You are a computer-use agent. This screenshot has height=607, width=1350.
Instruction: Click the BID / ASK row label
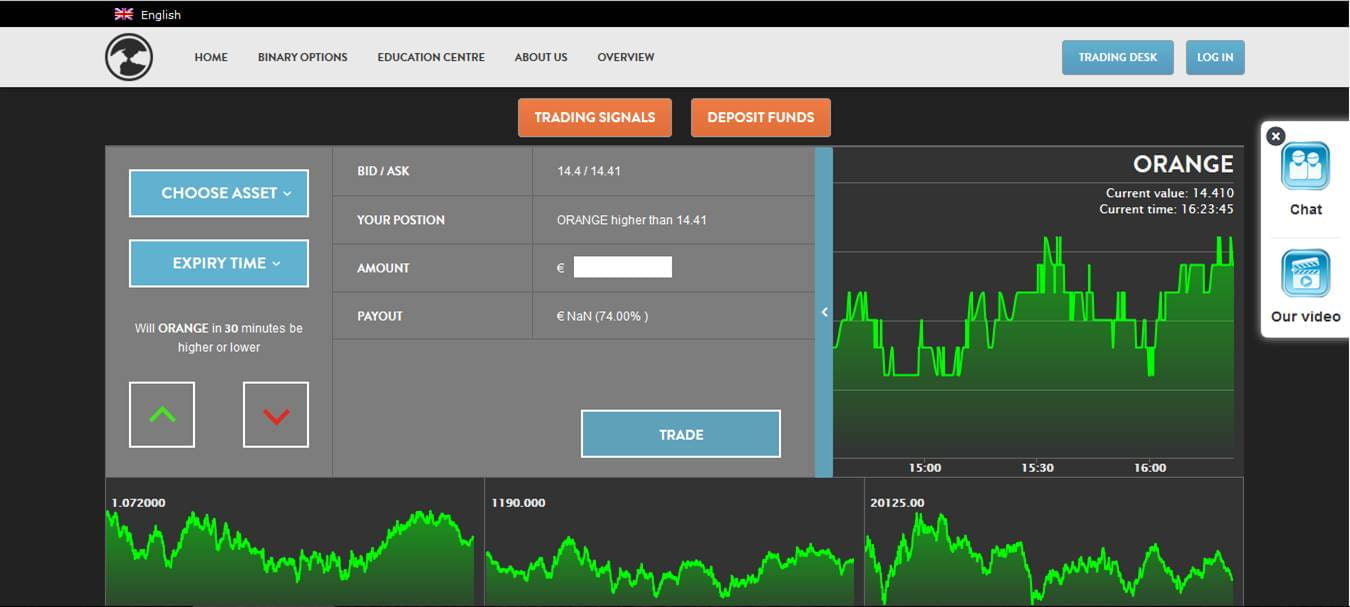pyautogui.click(x=383, y=171)
